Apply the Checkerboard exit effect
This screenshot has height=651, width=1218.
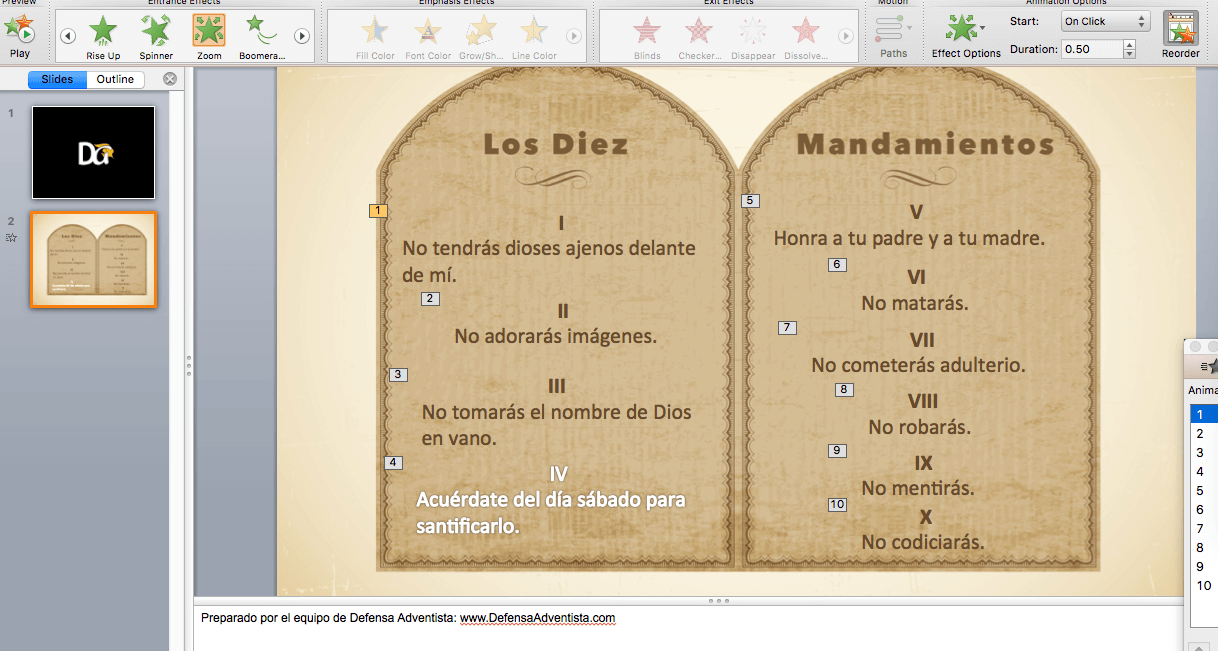click(700, 37)
